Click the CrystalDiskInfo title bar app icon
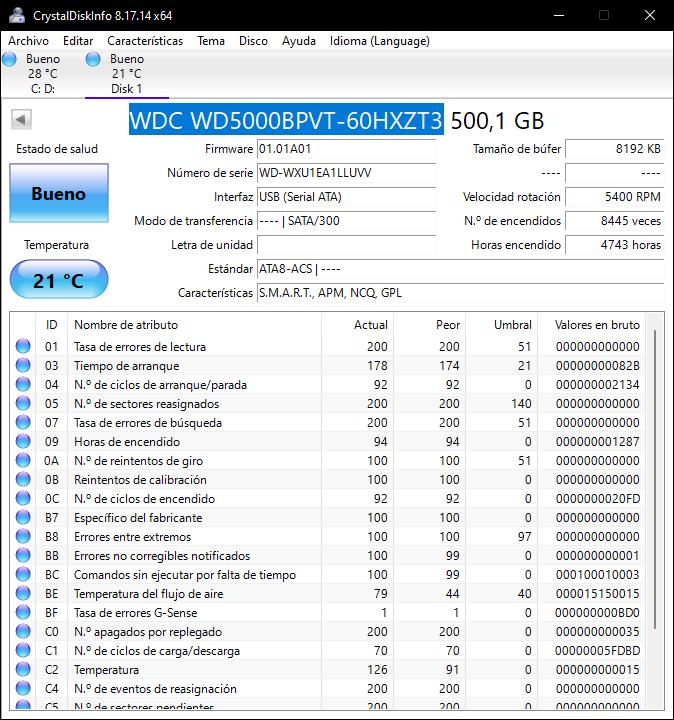The image size is (674, 720). coord(17,15)
